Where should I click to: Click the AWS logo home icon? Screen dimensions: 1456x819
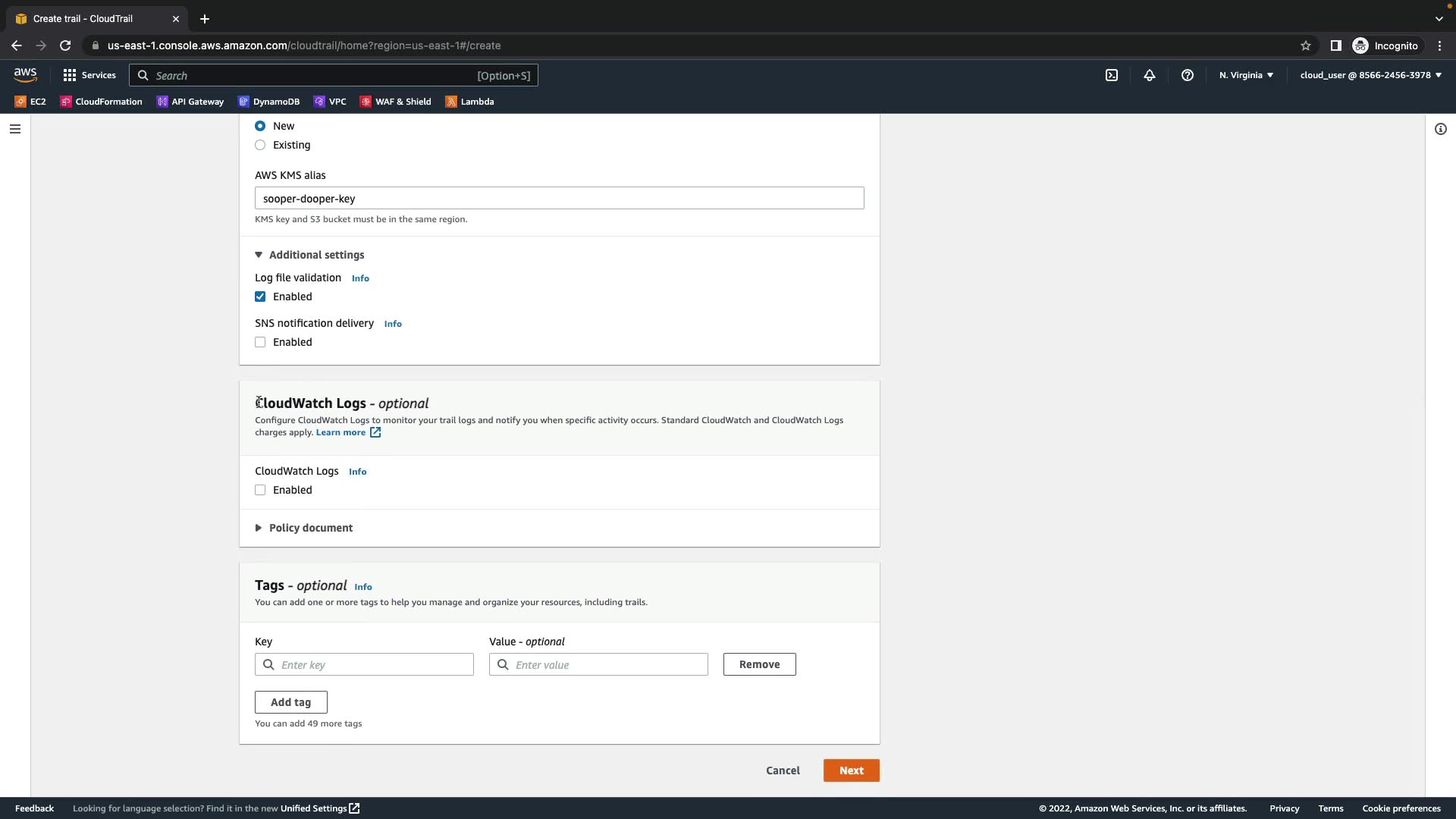(25, 74)
